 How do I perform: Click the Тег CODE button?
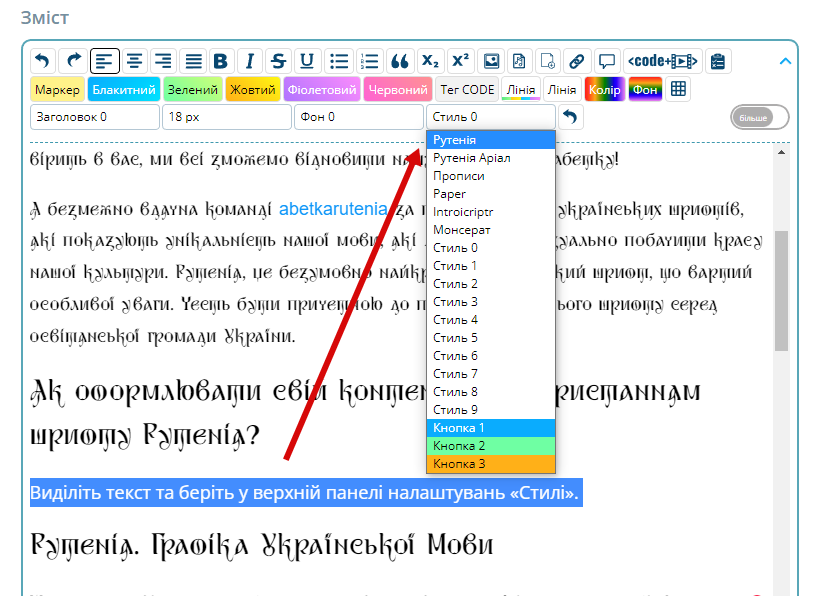[467, 90]
